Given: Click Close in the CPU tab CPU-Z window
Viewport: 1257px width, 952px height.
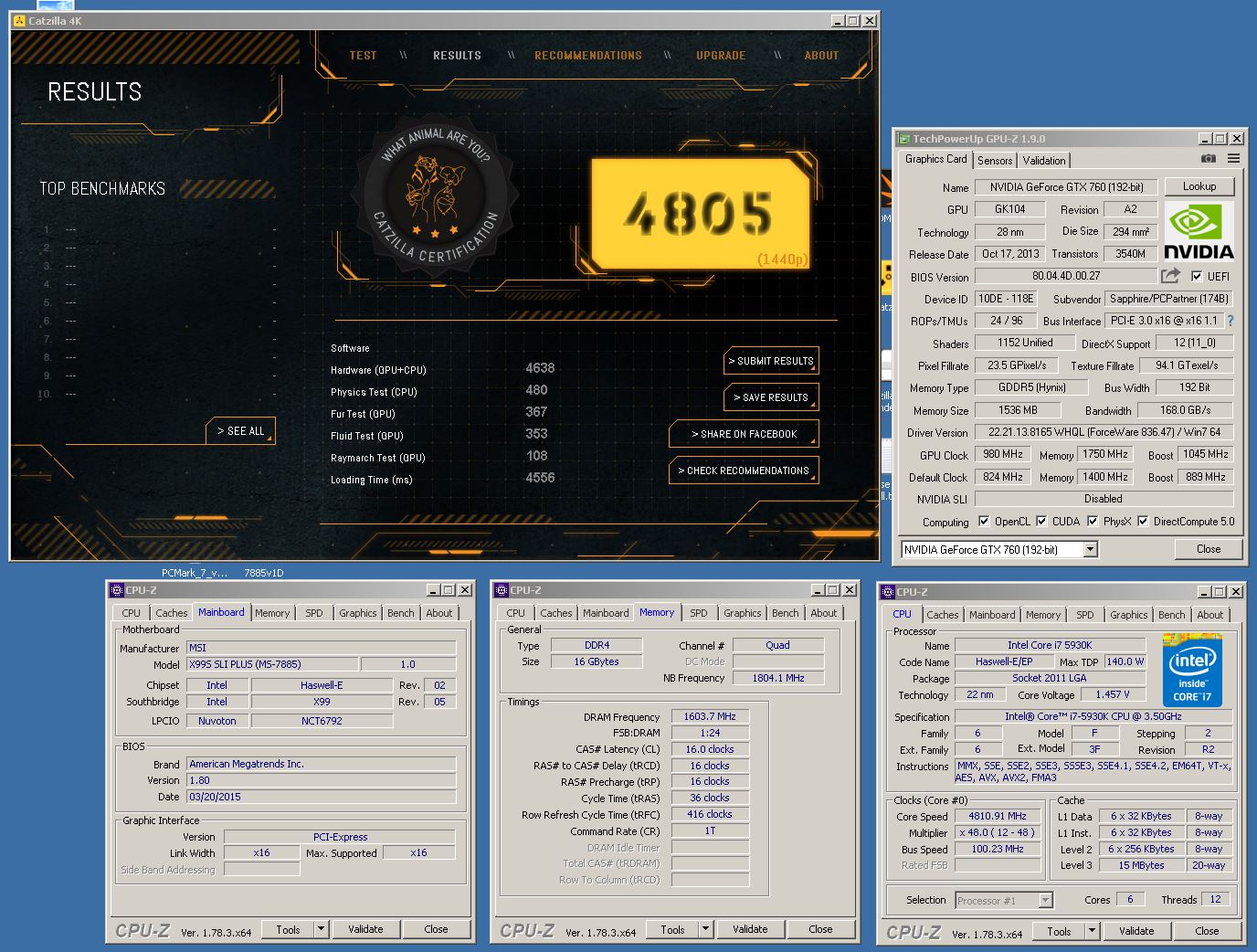Looking at the screenshot, I should tap(1207, 931).
